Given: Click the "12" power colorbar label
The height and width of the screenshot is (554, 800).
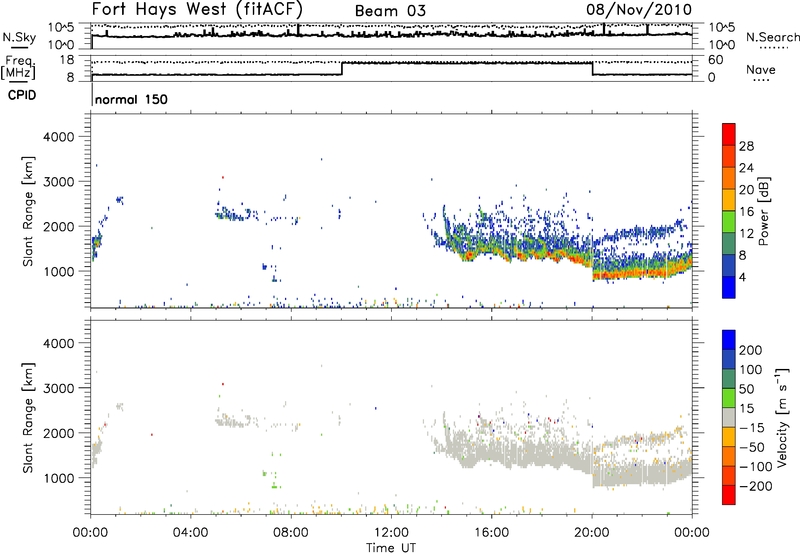Looking at the screenshot, I should click(x=746, y=234).
